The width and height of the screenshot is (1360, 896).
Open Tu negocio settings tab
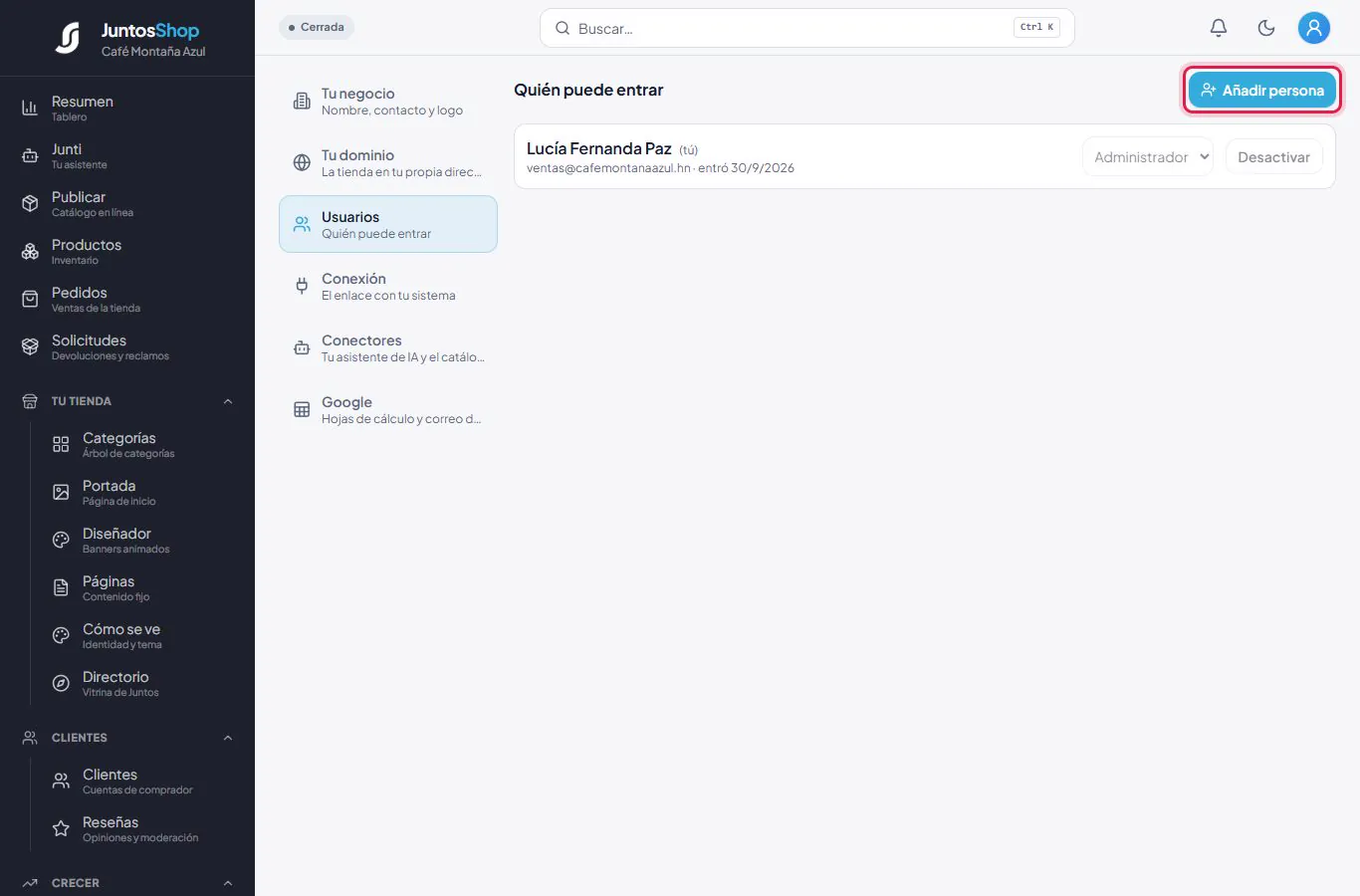coord(388,101)
